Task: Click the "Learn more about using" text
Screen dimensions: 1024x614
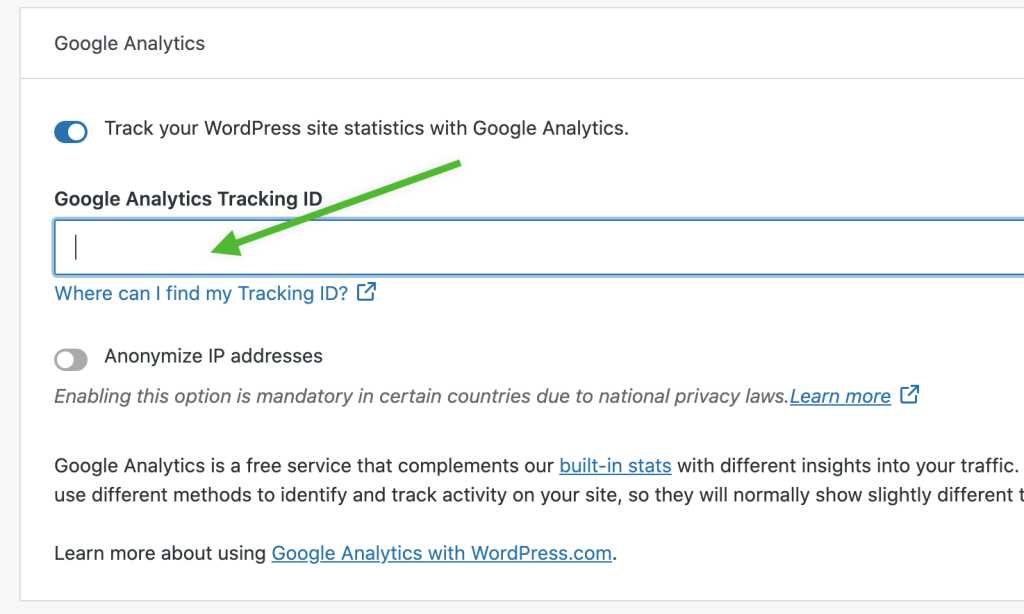Action: tap(160, 553)
